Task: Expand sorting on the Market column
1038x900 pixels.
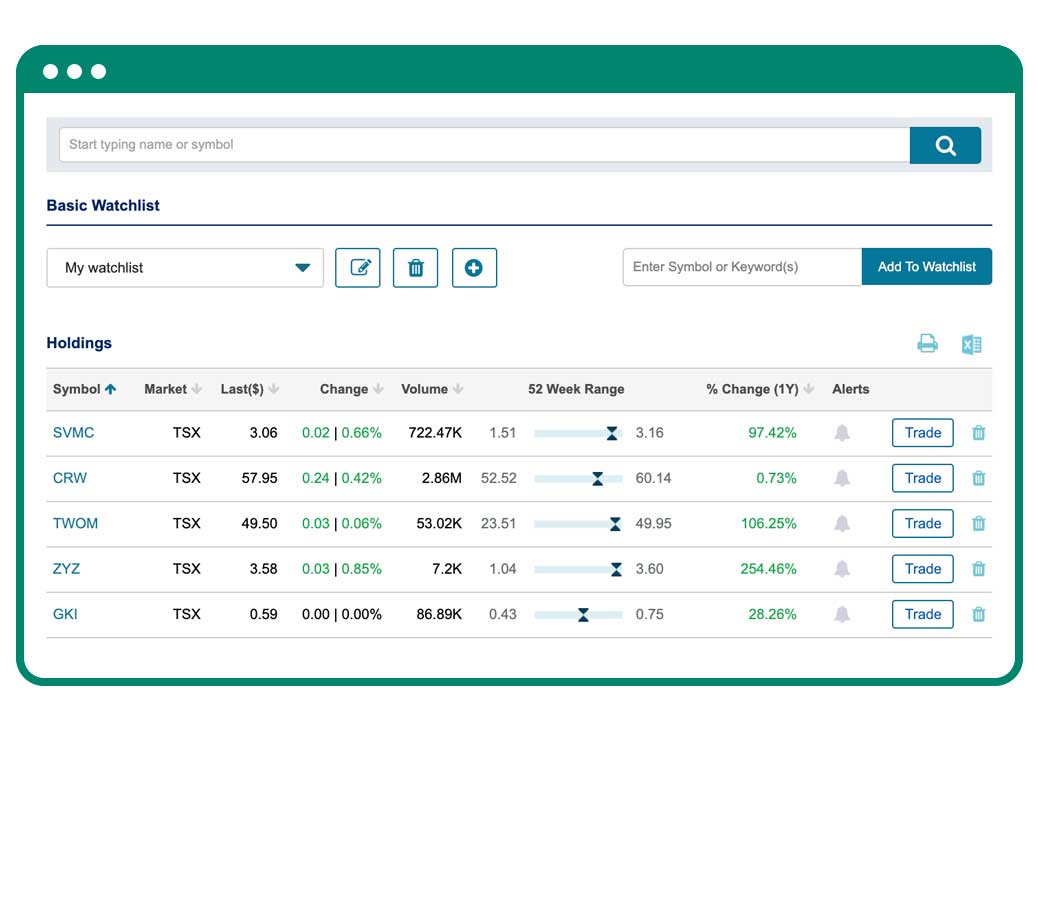Action: point(198,389)
